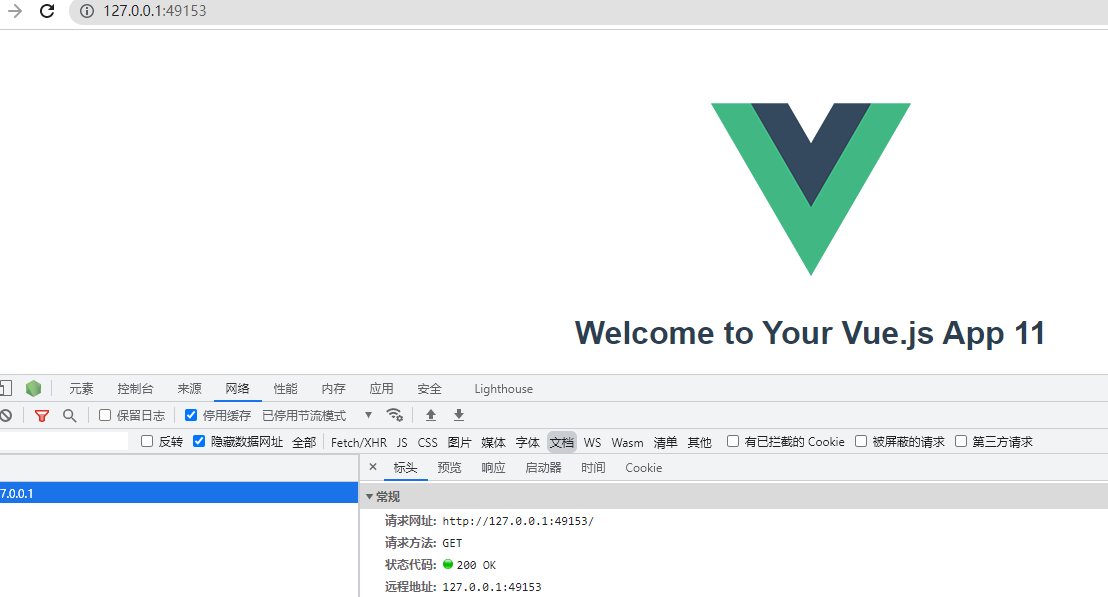Screen dimensions: 1108x597
Task: Toggle the red filter funnel icon
Action: point(42,415)
